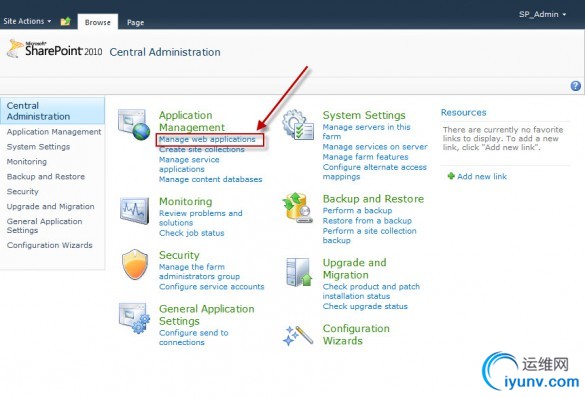Open Manage service applications link
Screen dimensions: 585x398
189,164
